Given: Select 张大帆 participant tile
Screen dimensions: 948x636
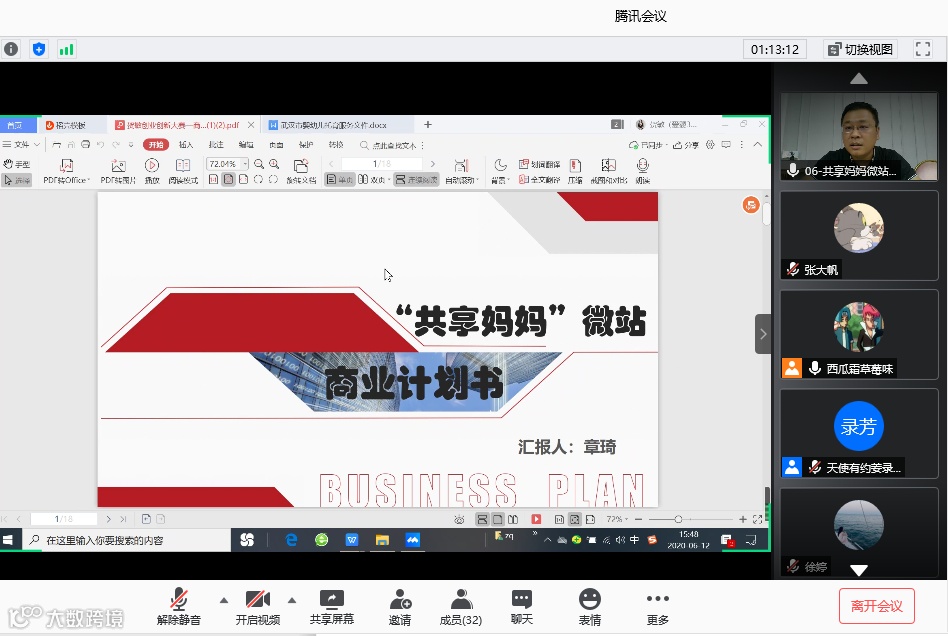Looking at the screenshot, I should (859, 235).
